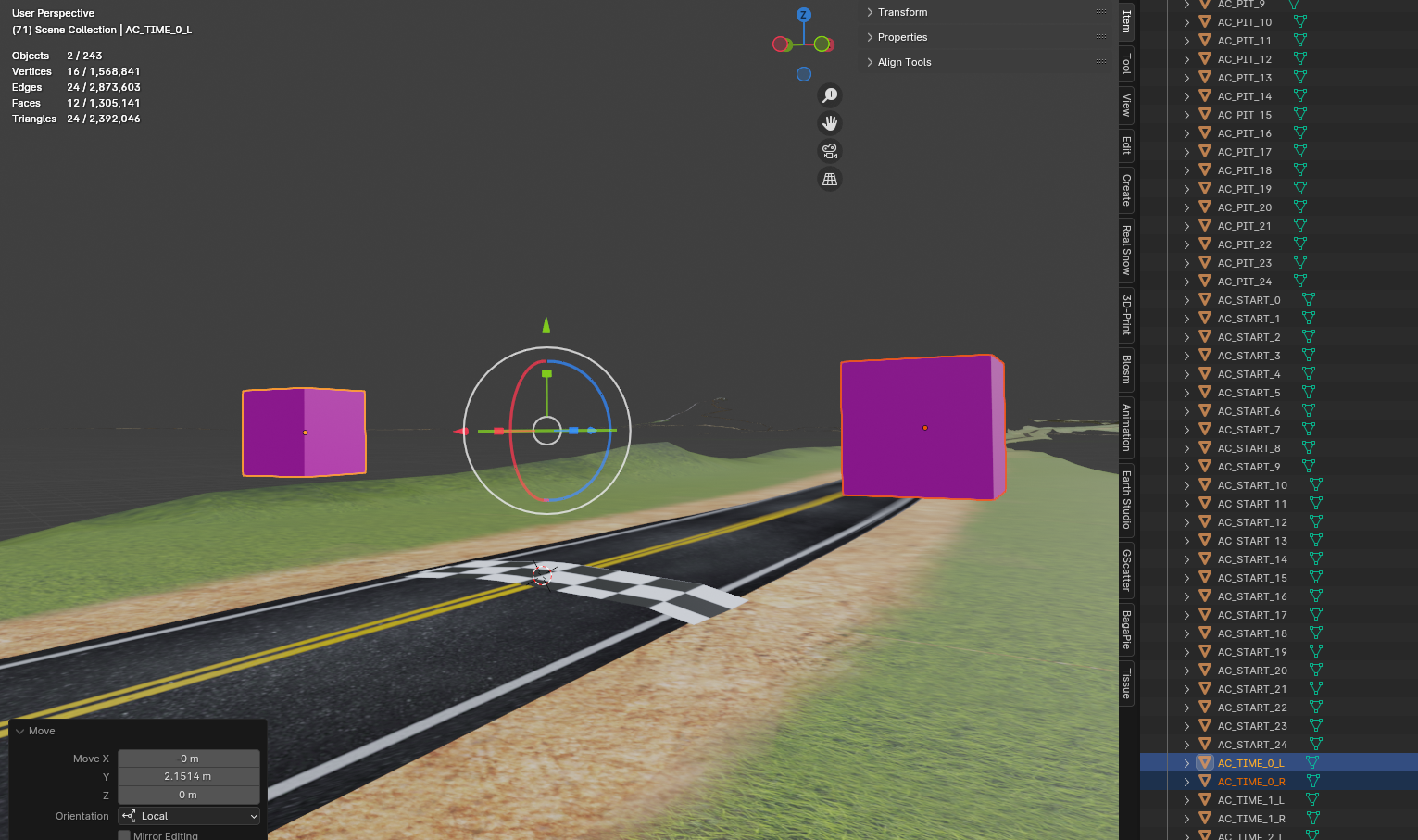Click the Move Z value field
The image size is (1418, 840).
(x=189, y=795)
